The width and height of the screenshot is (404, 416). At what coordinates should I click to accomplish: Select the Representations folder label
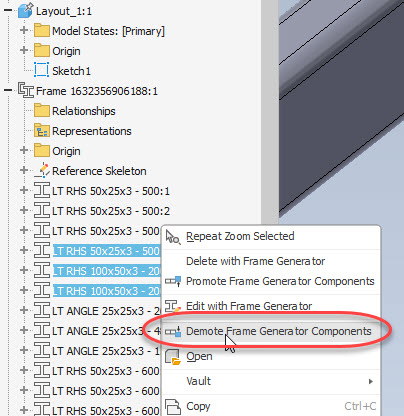92,131
